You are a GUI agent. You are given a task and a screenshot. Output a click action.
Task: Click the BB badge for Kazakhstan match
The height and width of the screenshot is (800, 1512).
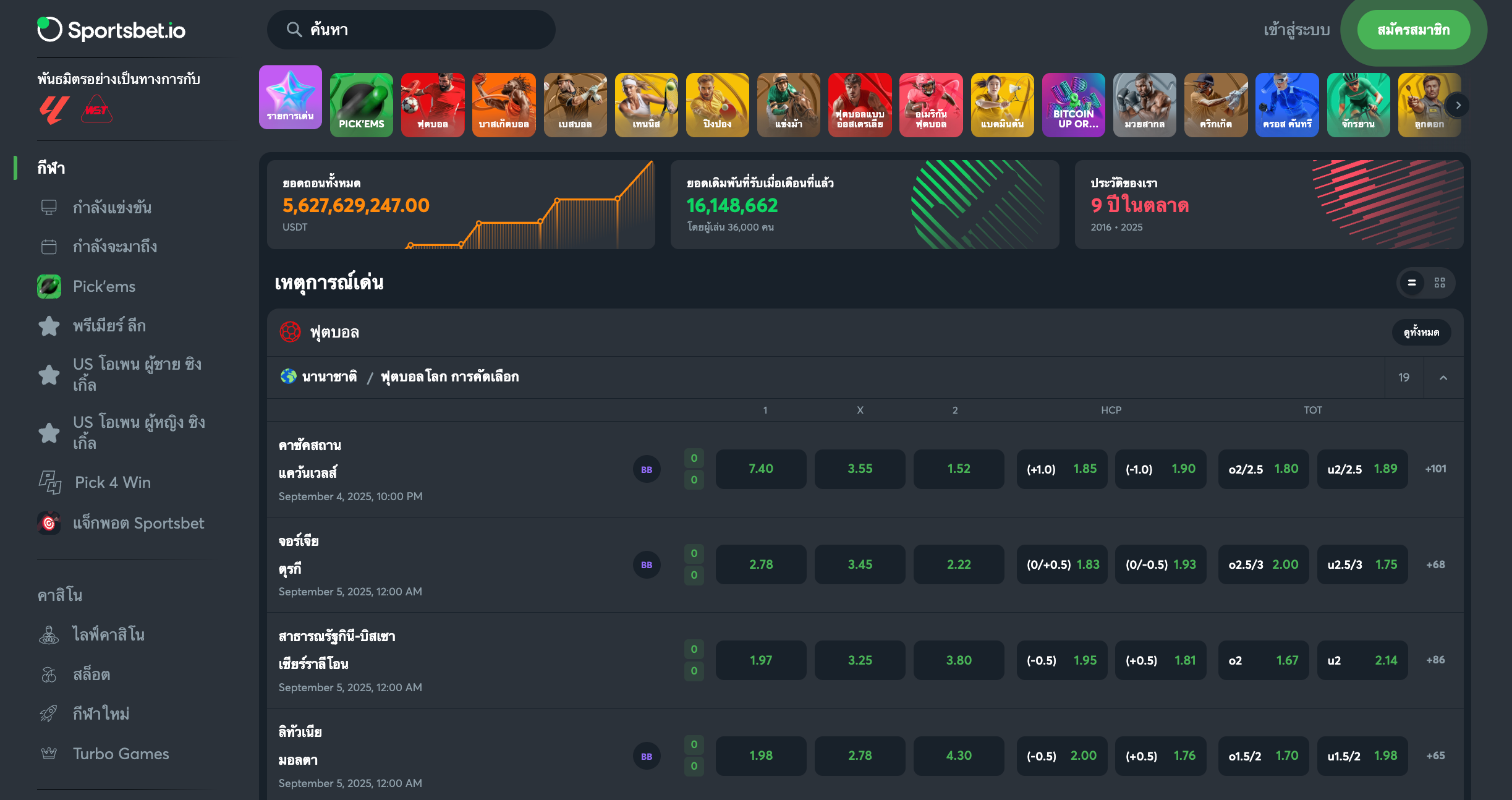click(647, 469)
